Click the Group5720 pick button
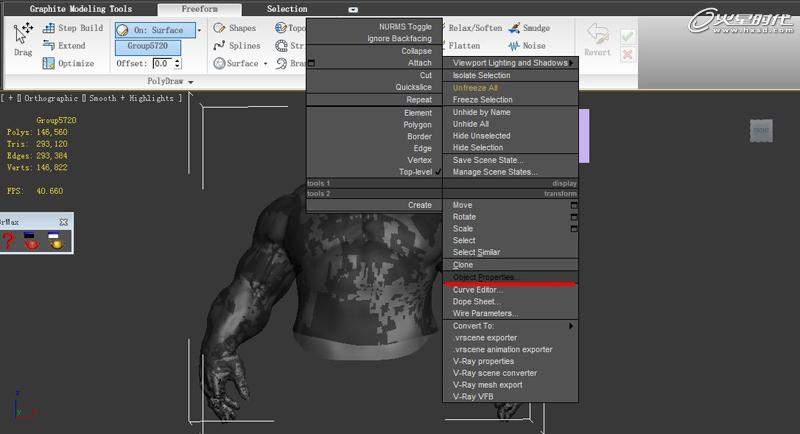 (147, 47)
